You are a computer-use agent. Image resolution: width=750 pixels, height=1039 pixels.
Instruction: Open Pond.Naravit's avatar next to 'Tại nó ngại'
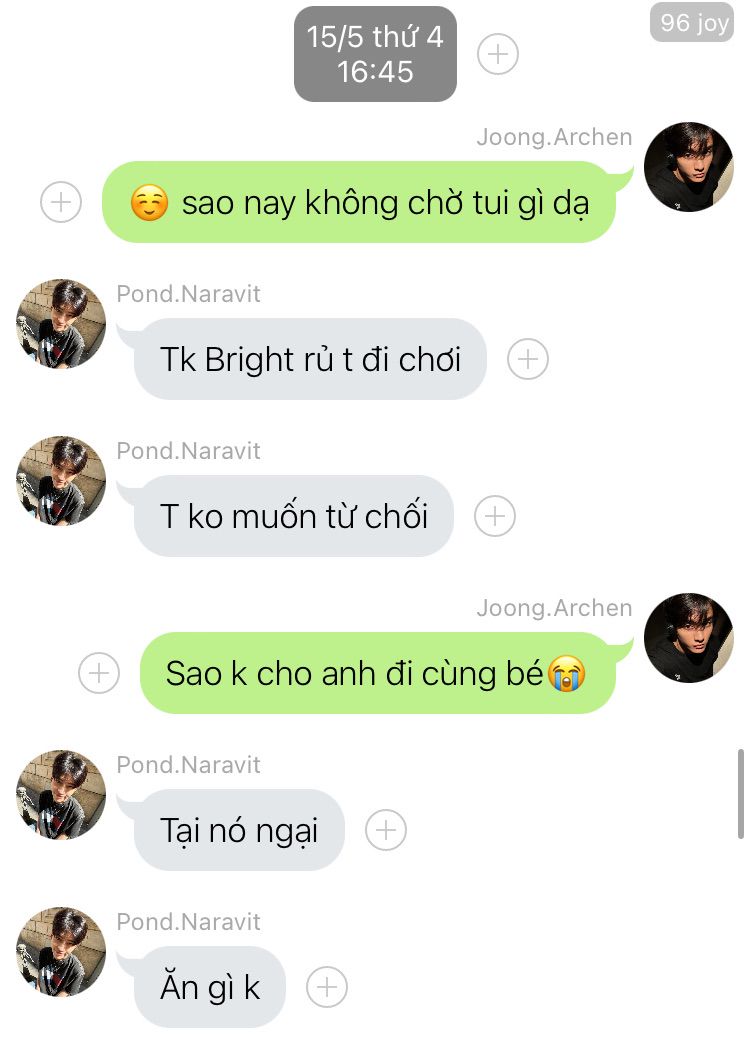click(x=61, y=795)
